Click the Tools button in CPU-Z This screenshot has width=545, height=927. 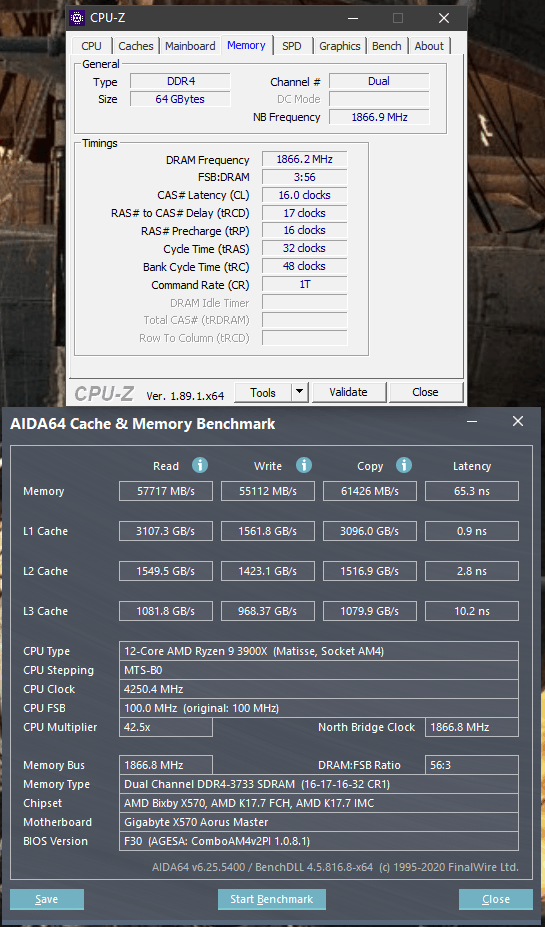click(263, 392)
